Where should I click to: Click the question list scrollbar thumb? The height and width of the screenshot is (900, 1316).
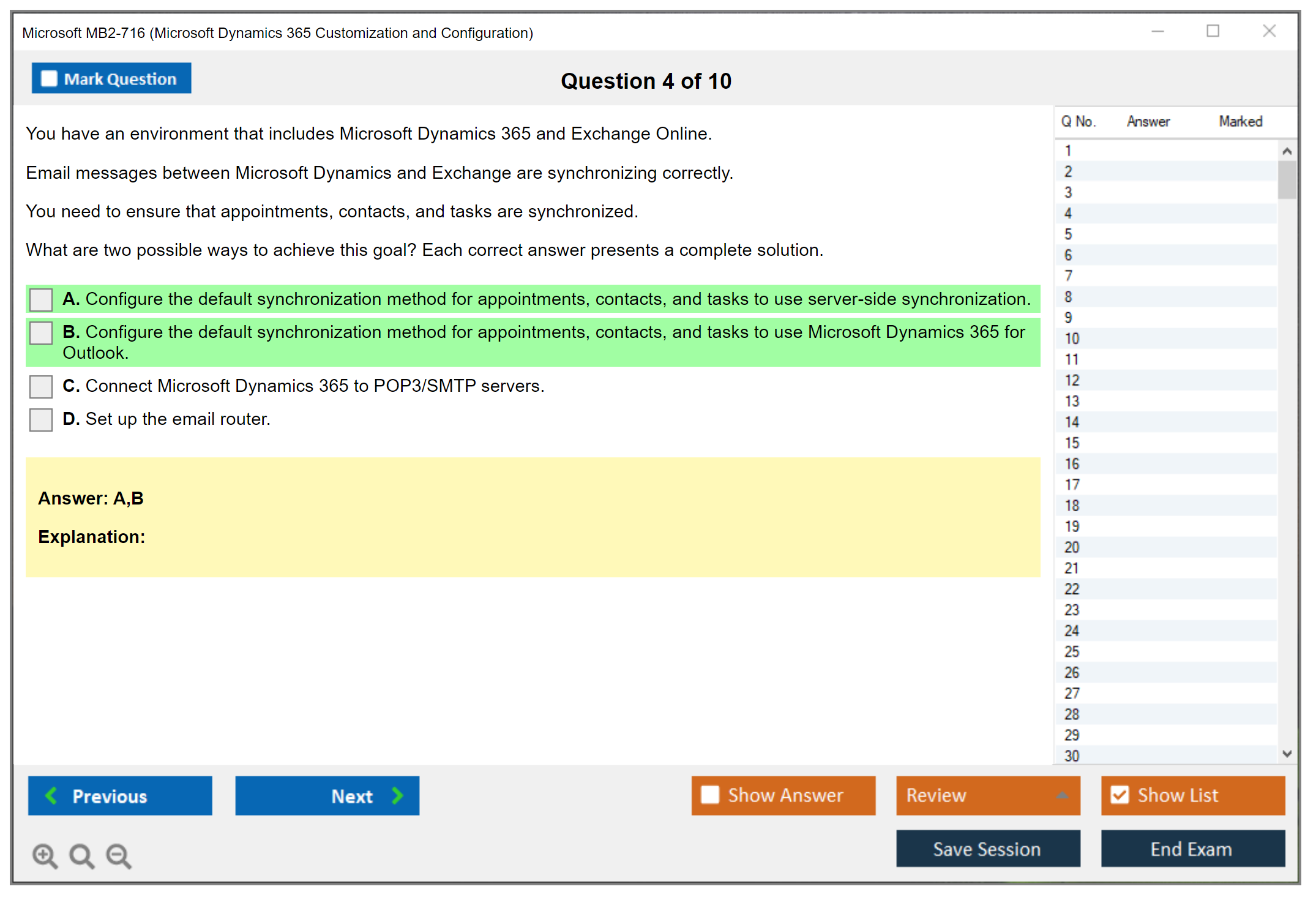click(x=1287, y=179)
